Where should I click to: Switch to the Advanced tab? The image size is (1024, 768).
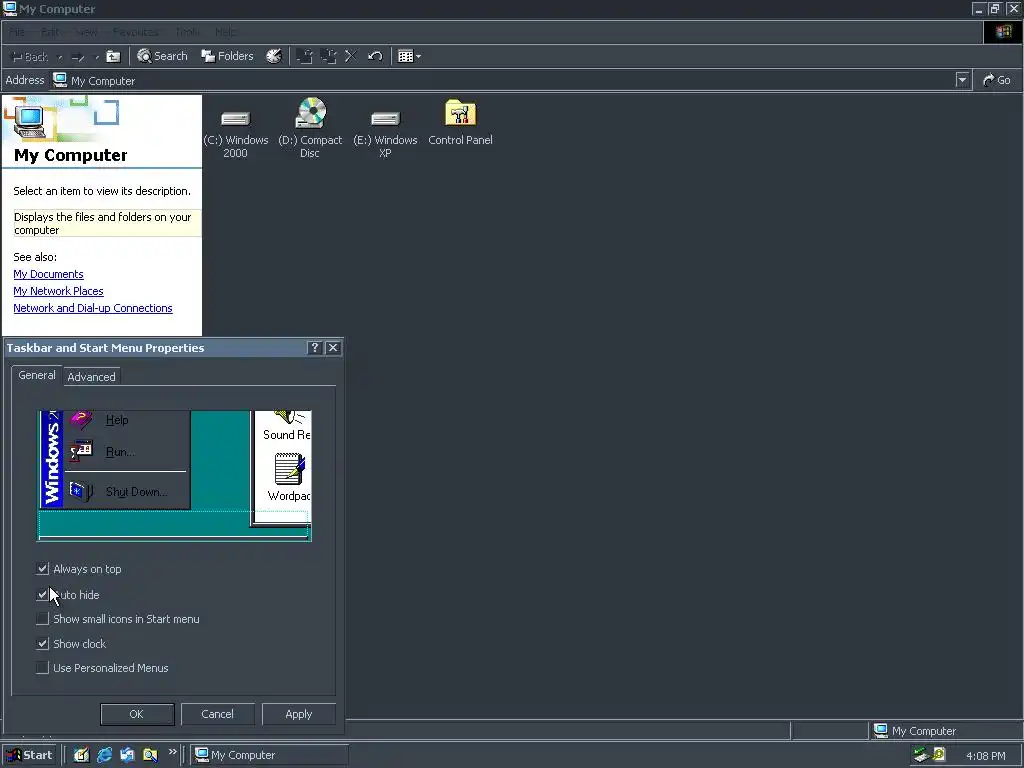(91, 377)
